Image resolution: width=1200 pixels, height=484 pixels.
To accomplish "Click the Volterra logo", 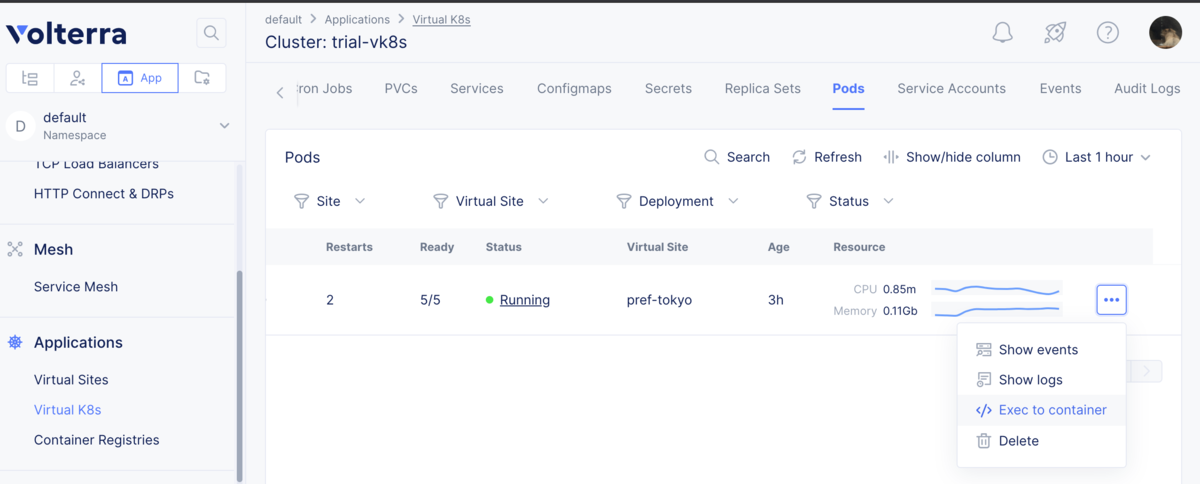I will 66,34.
